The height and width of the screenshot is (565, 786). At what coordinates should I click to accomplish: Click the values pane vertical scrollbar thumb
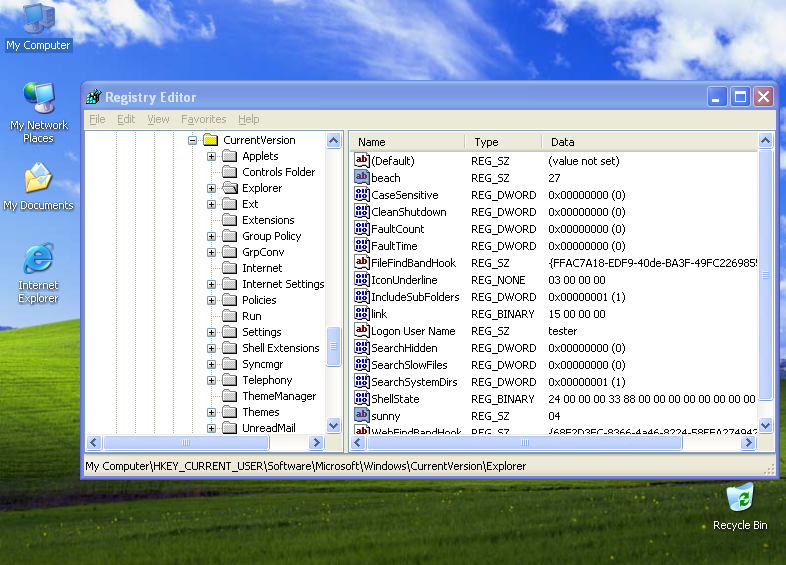[x=765, y=275]
